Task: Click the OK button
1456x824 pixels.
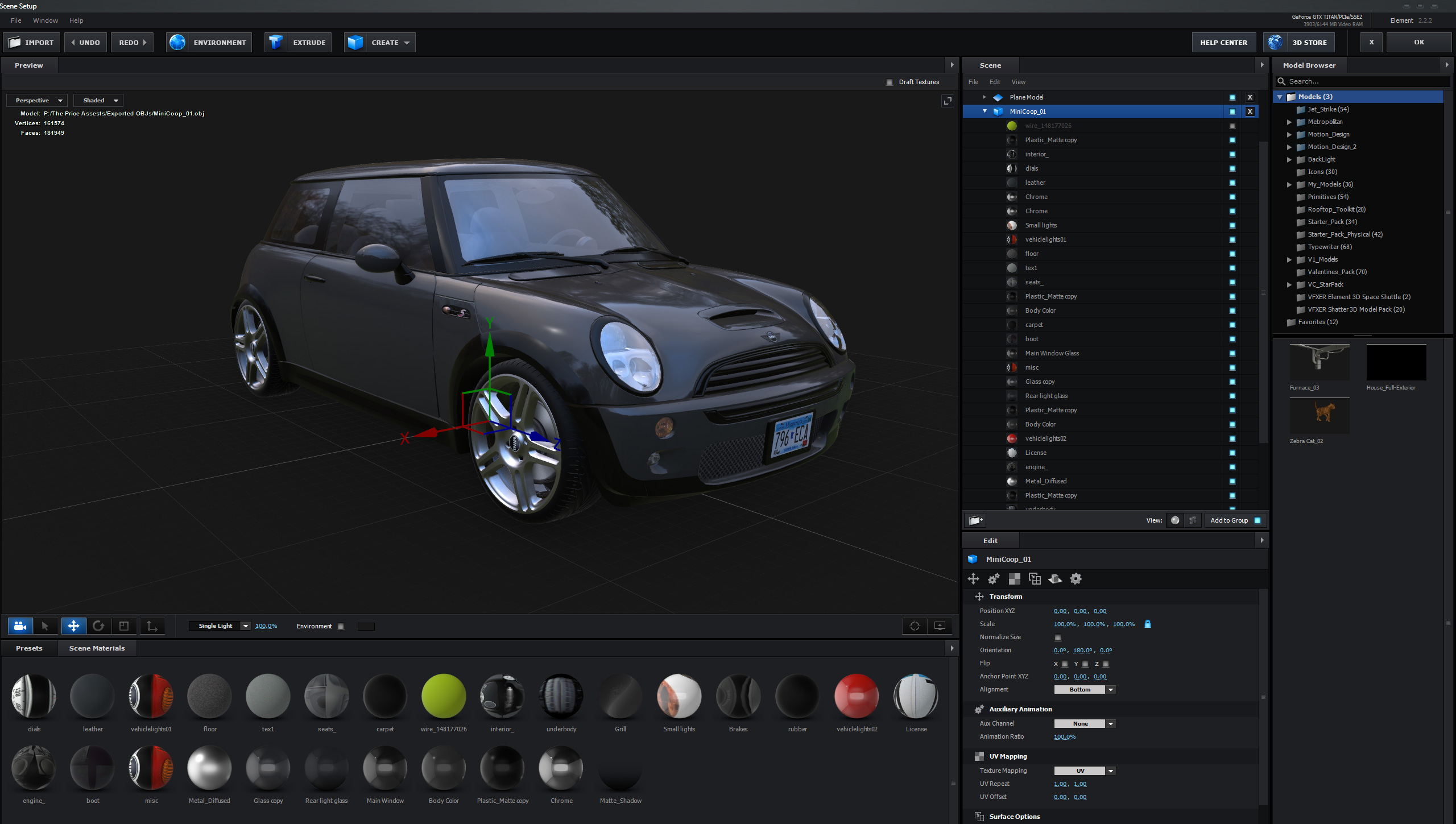Action: point(1419,42)
